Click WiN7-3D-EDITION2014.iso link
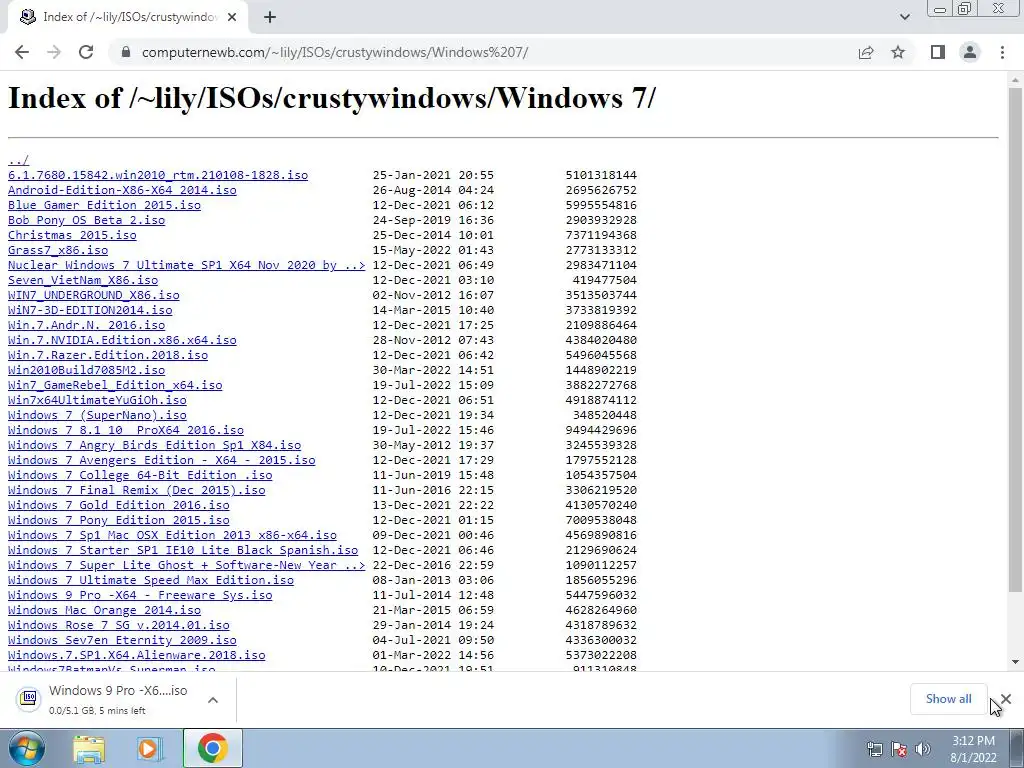 tap(90, 310)
